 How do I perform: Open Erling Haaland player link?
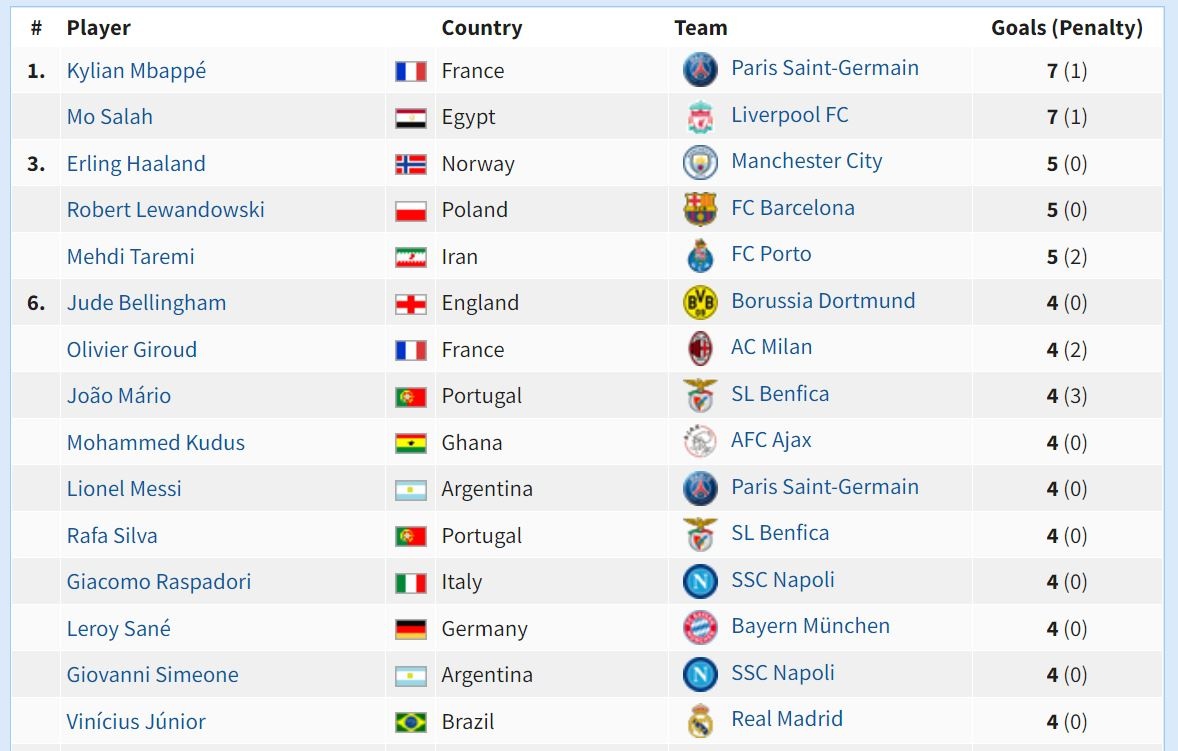pos(136,164)
